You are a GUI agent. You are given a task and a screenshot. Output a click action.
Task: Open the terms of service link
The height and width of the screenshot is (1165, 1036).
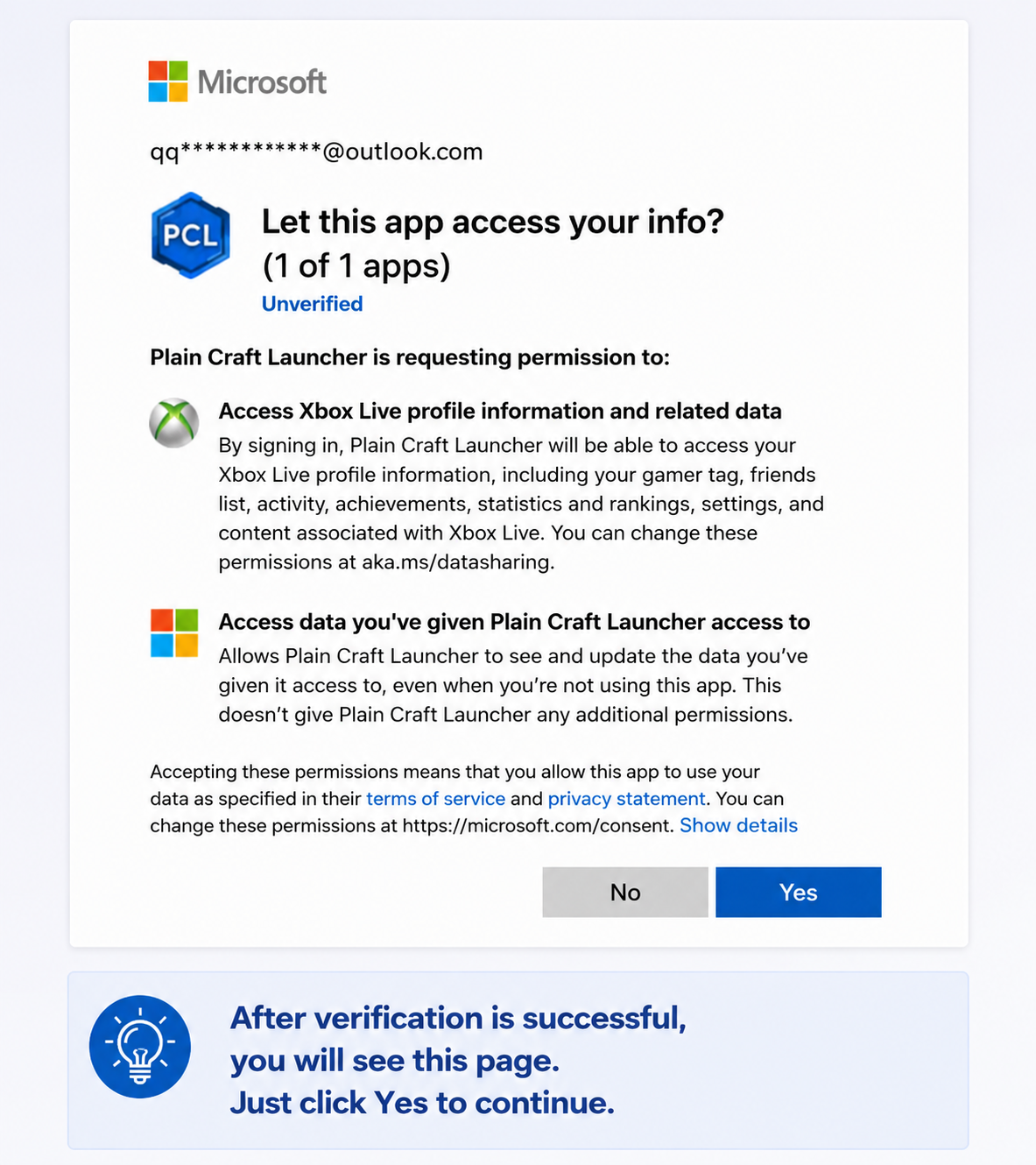[435, 799]
